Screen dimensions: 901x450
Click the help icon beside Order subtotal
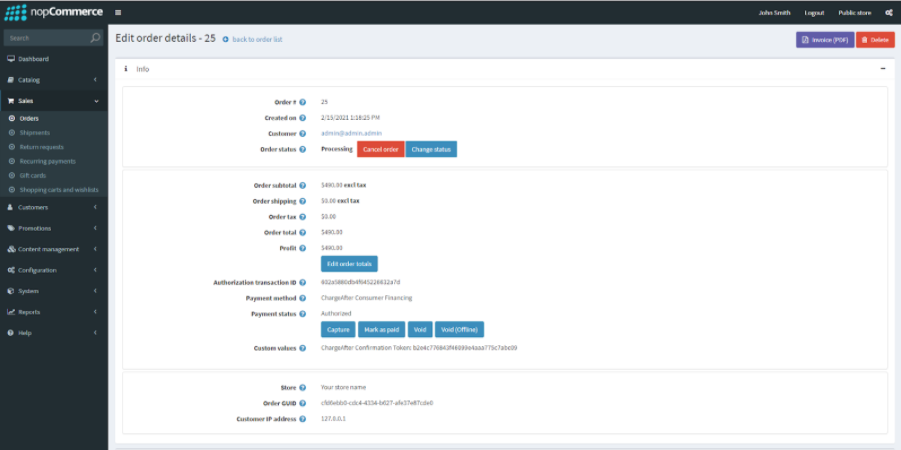click(302, 186)
